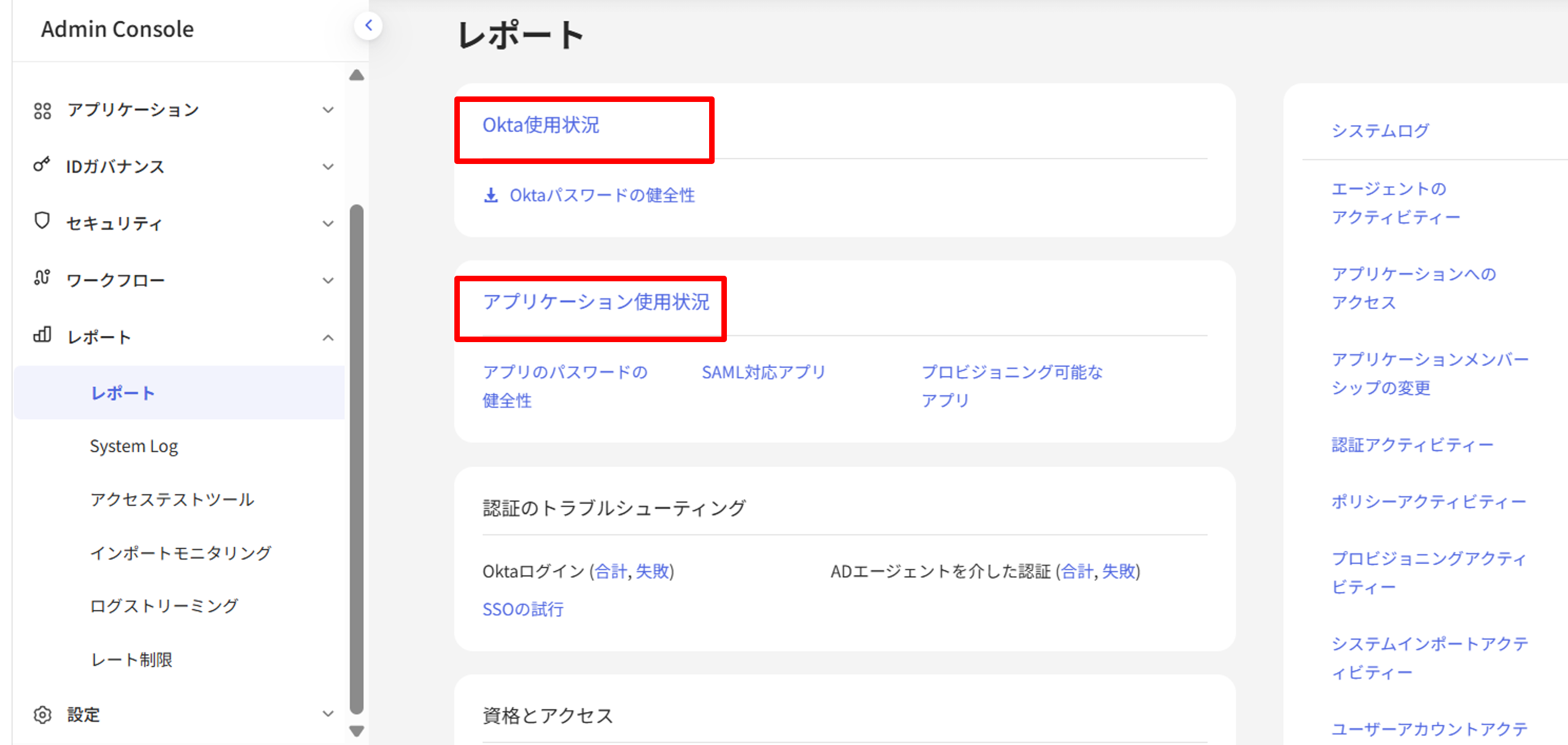Expand the セキュリティ section chevron

[x=328, y=224]
